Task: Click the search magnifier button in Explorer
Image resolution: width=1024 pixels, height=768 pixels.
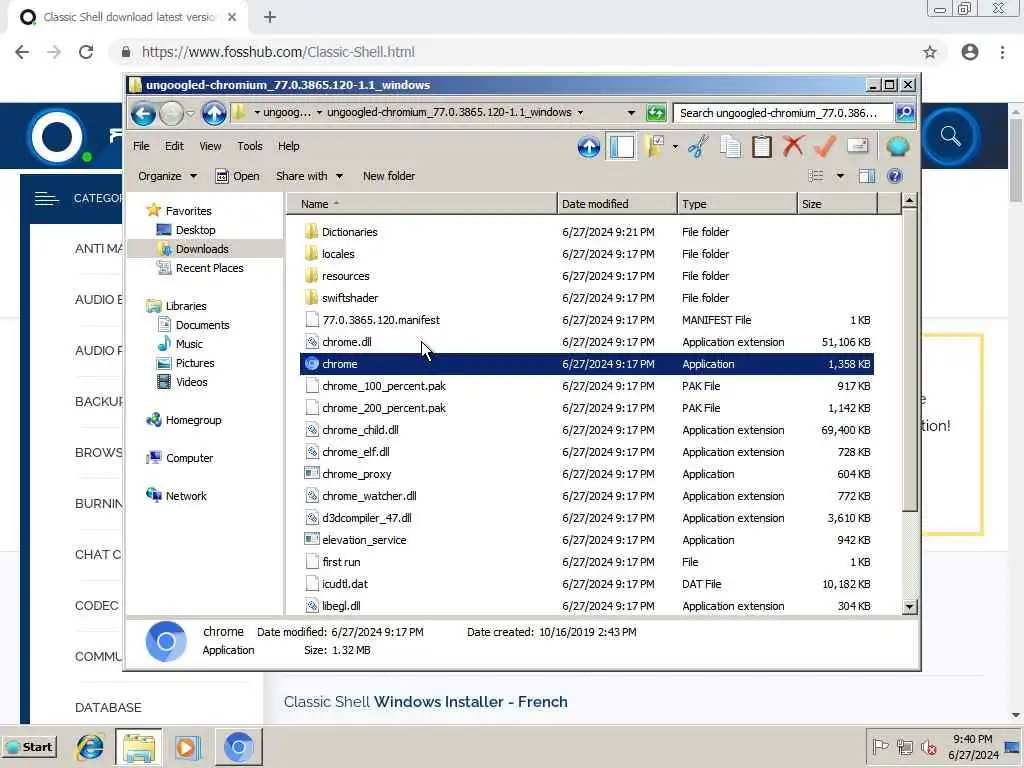Action: (x=904, y=113)
